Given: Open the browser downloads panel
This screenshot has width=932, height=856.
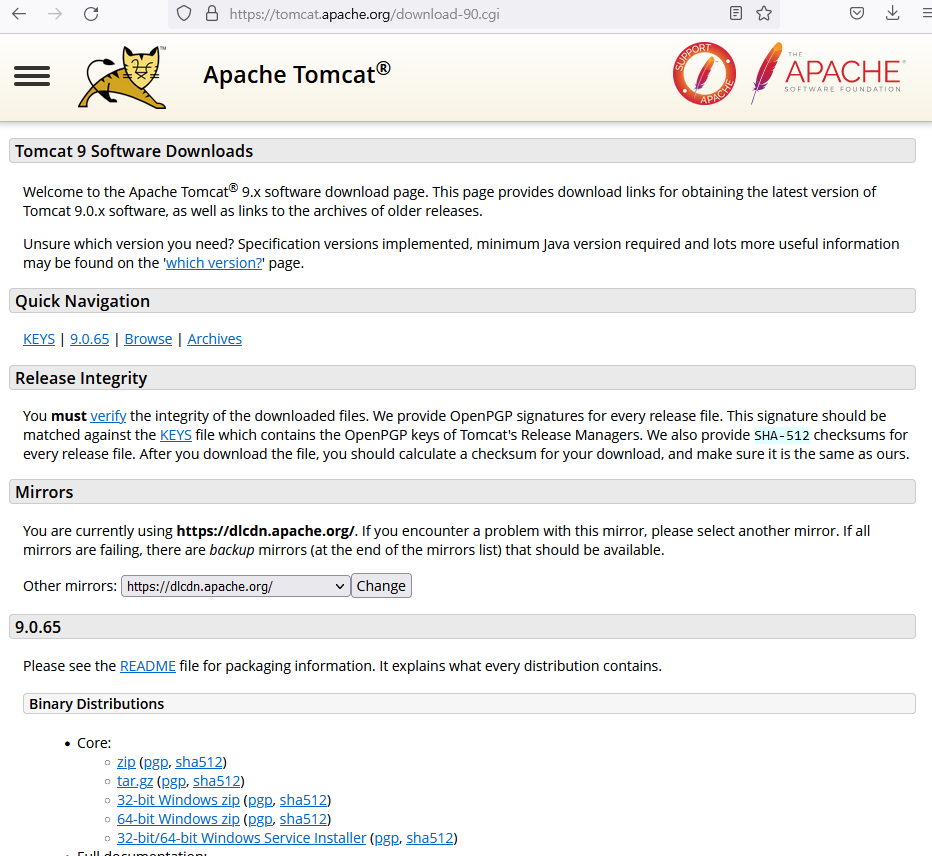Looking at the screenshot, I should click(892, 13).
